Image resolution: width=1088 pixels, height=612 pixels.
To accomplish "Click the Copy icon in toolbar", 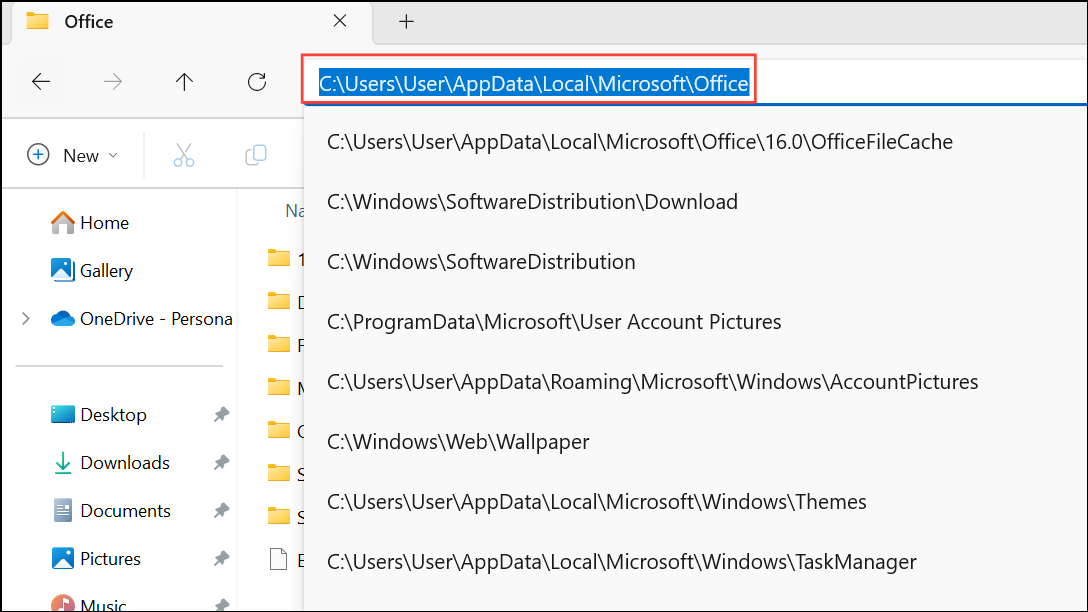I will click(256, 155).
